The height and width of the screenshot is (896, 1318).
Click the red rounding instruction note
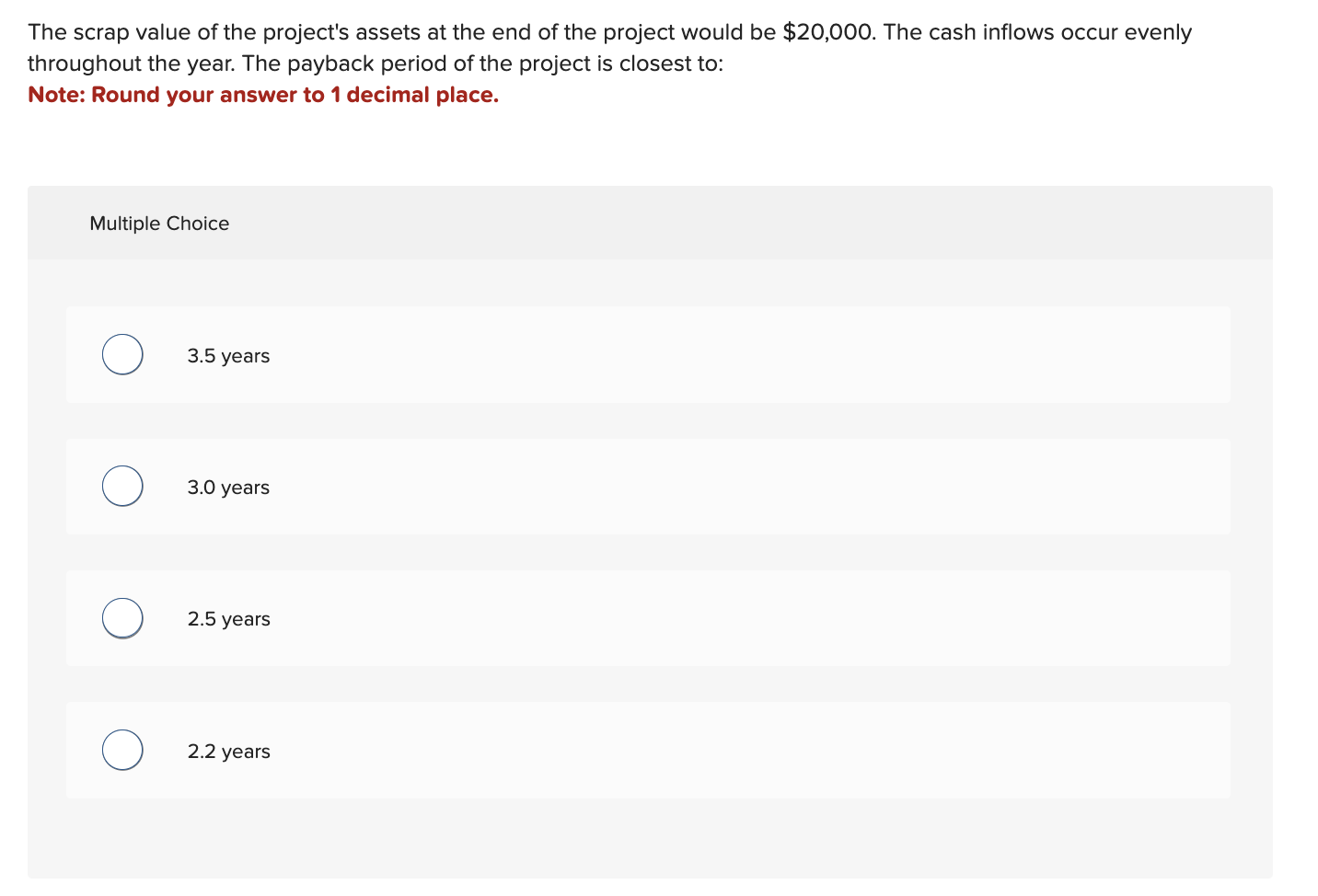(263, 95)
